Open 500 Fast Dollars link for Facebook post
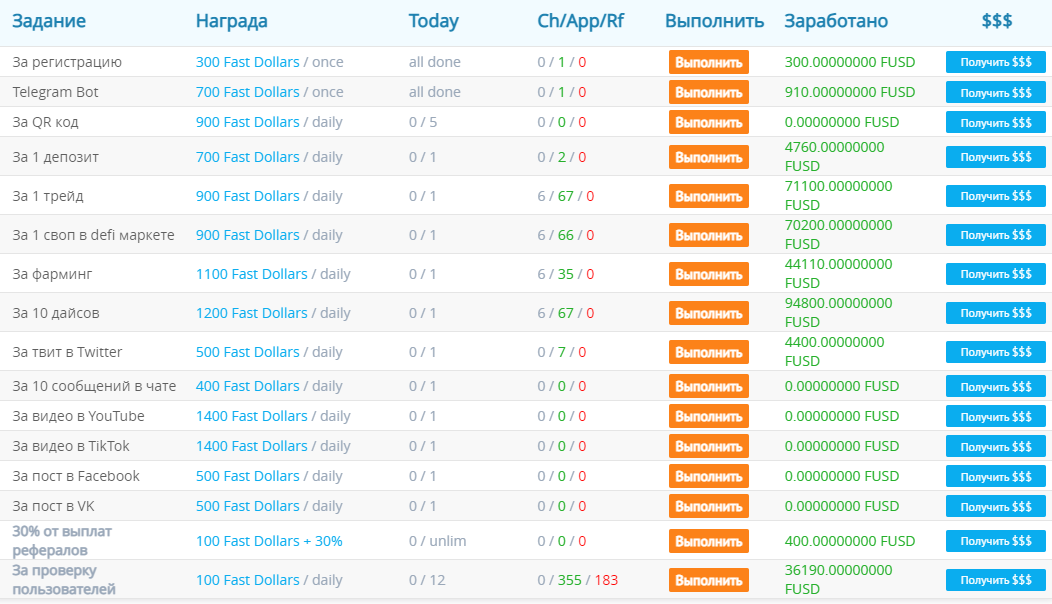The image size is (1052, 604). coord(248,476)
